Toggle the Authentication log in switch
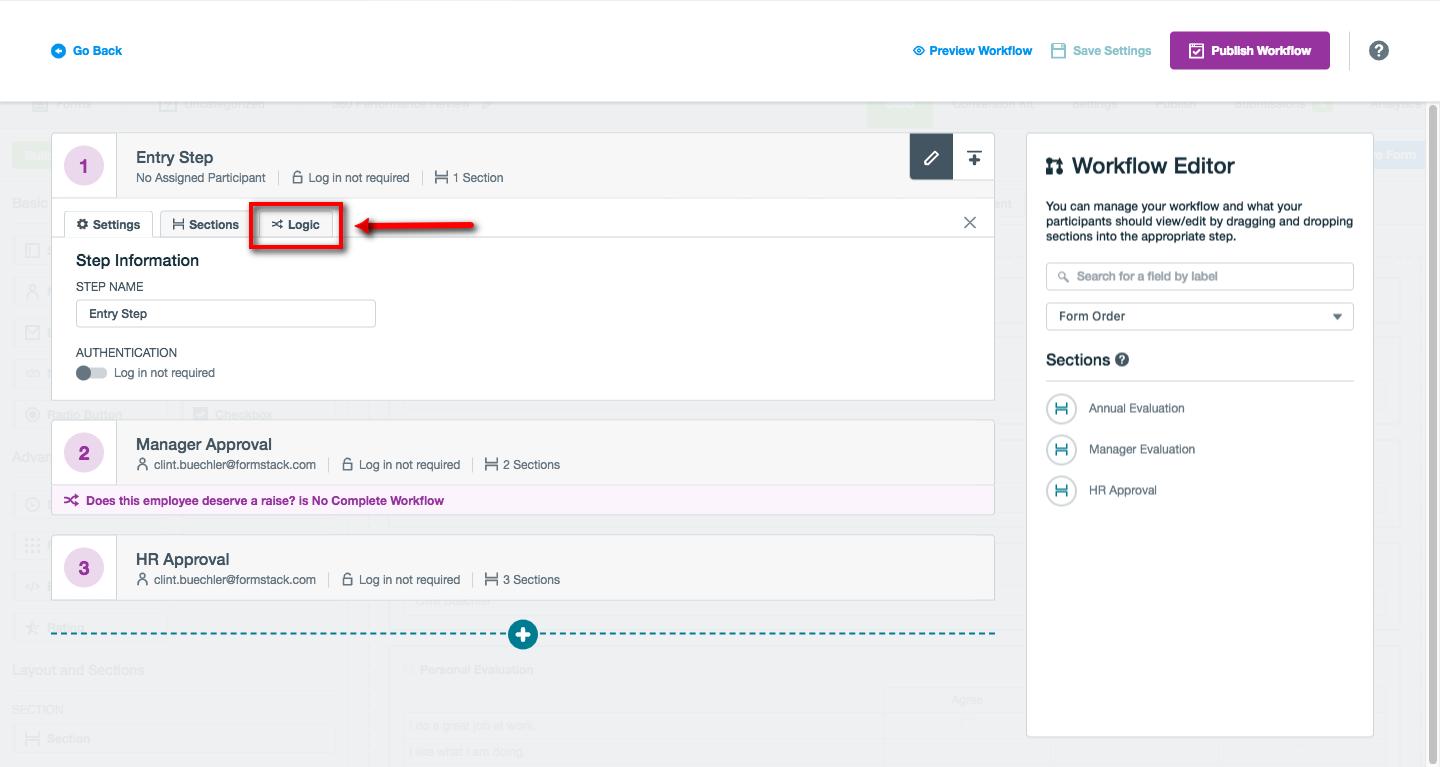Screen dimensions: 1440x767 [91, 373]
